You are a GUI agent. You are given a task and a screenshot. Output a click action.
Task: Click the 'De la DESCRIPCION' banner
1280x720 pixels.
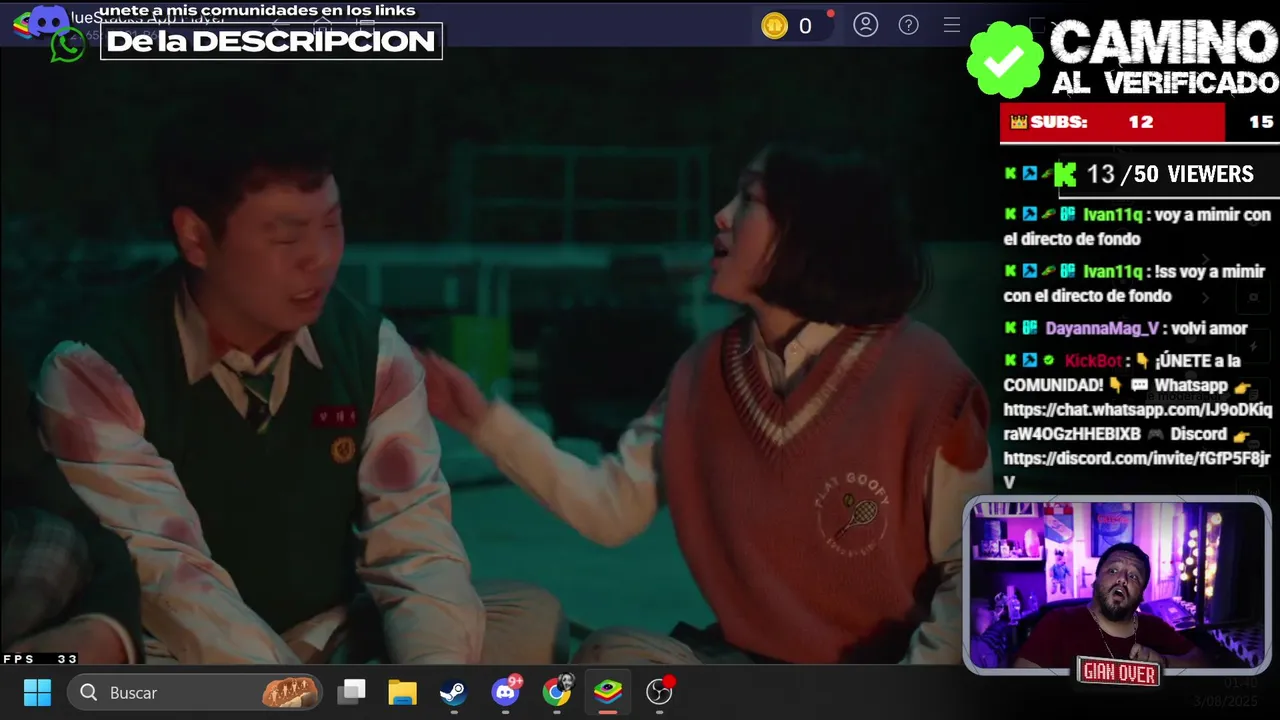tap(271, 41)
